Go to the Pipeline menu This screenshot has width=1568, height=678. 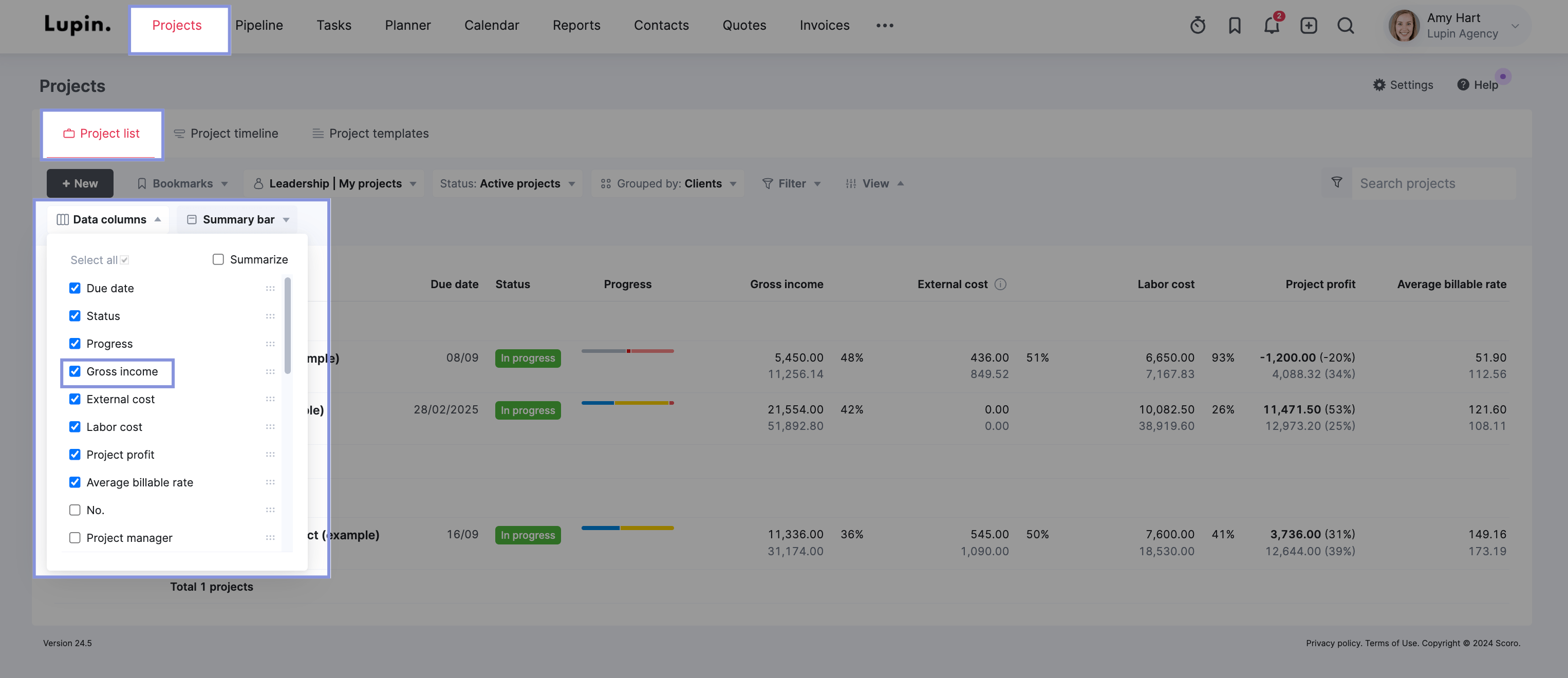point(259,25)
